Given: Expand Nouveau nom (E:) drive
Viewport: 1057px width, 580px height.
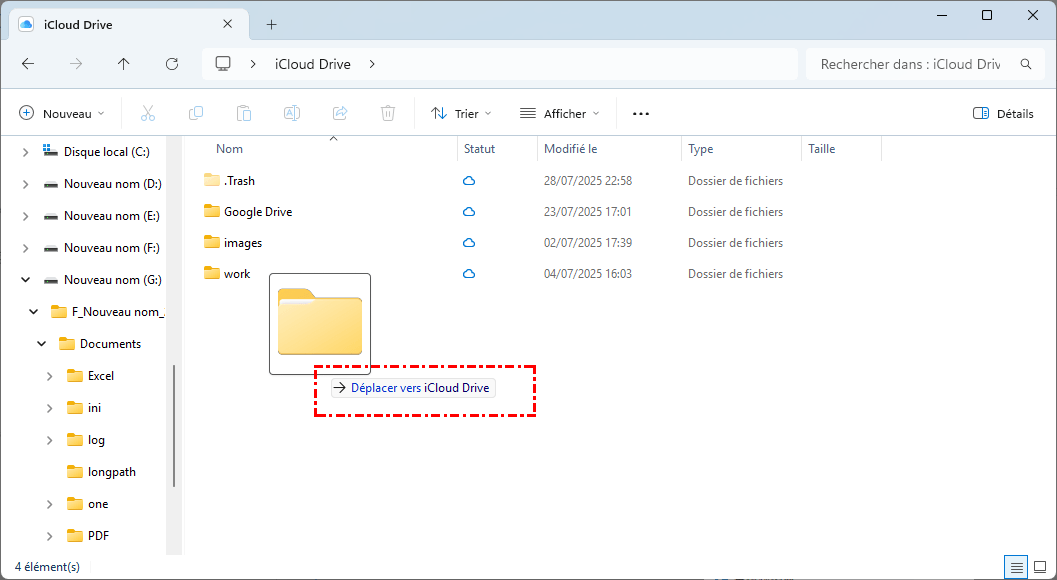Looking at the screenshot, I should [x=26, y=216].
